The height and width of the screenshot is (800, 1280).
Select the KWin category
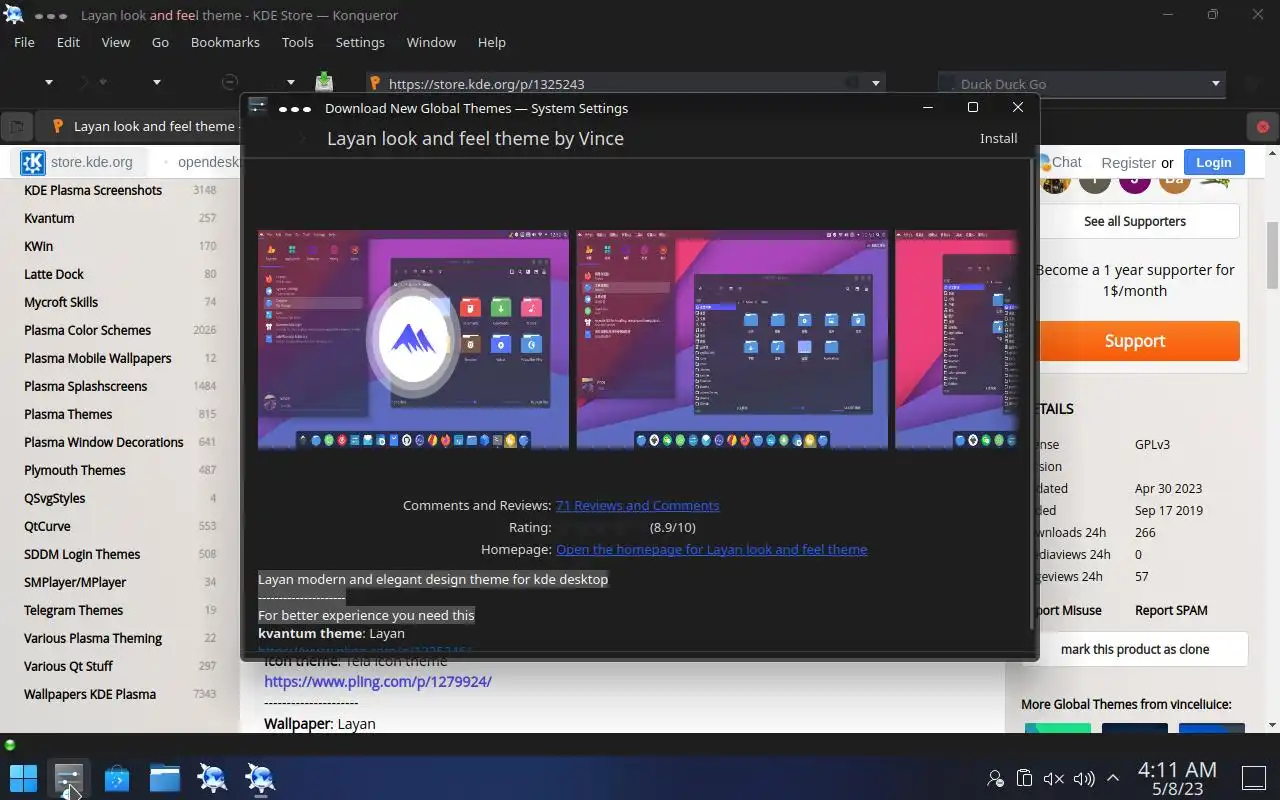click(38, 246)
